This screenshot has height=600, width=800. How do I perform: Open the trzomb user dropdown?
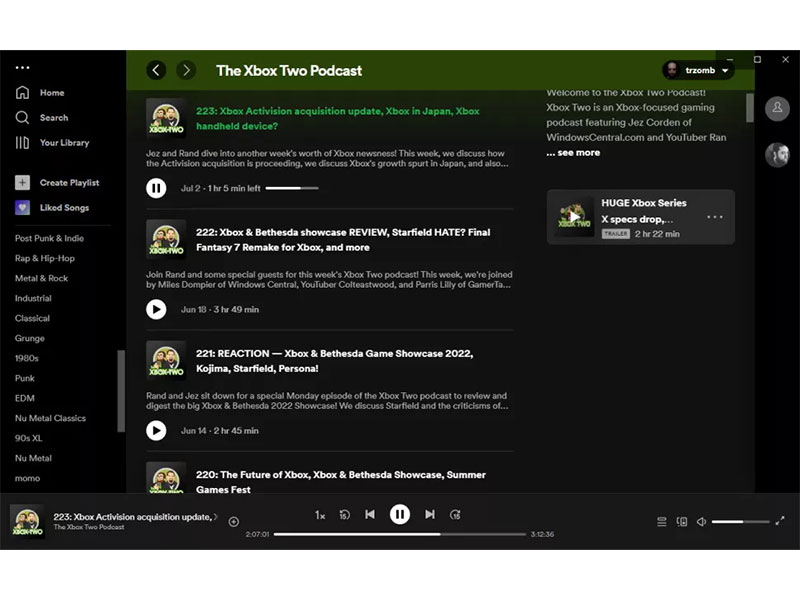click(x=698, y=70)
